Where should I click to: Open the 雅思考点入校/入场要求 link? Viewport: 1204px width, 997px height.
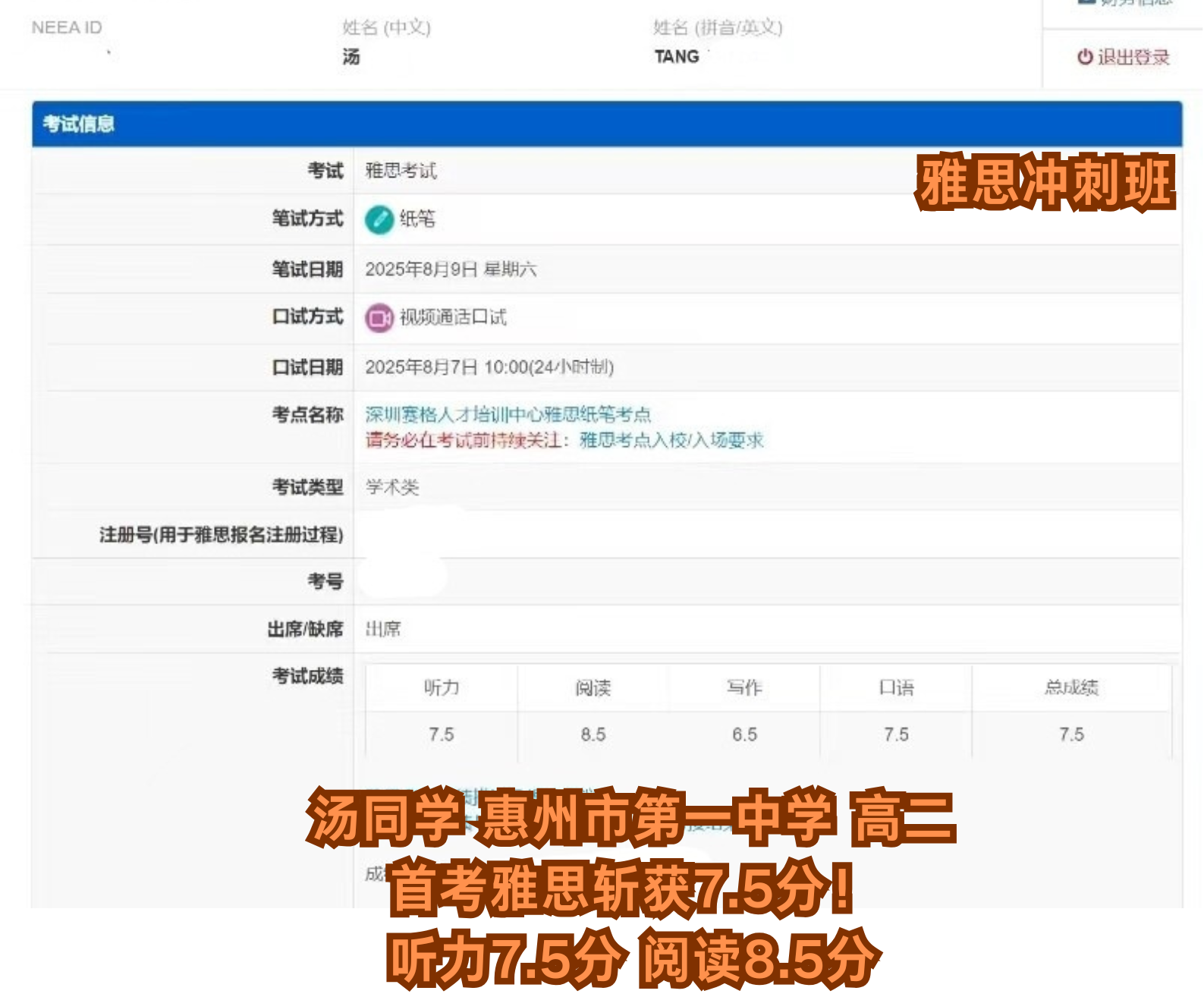(x=671, y=440)
